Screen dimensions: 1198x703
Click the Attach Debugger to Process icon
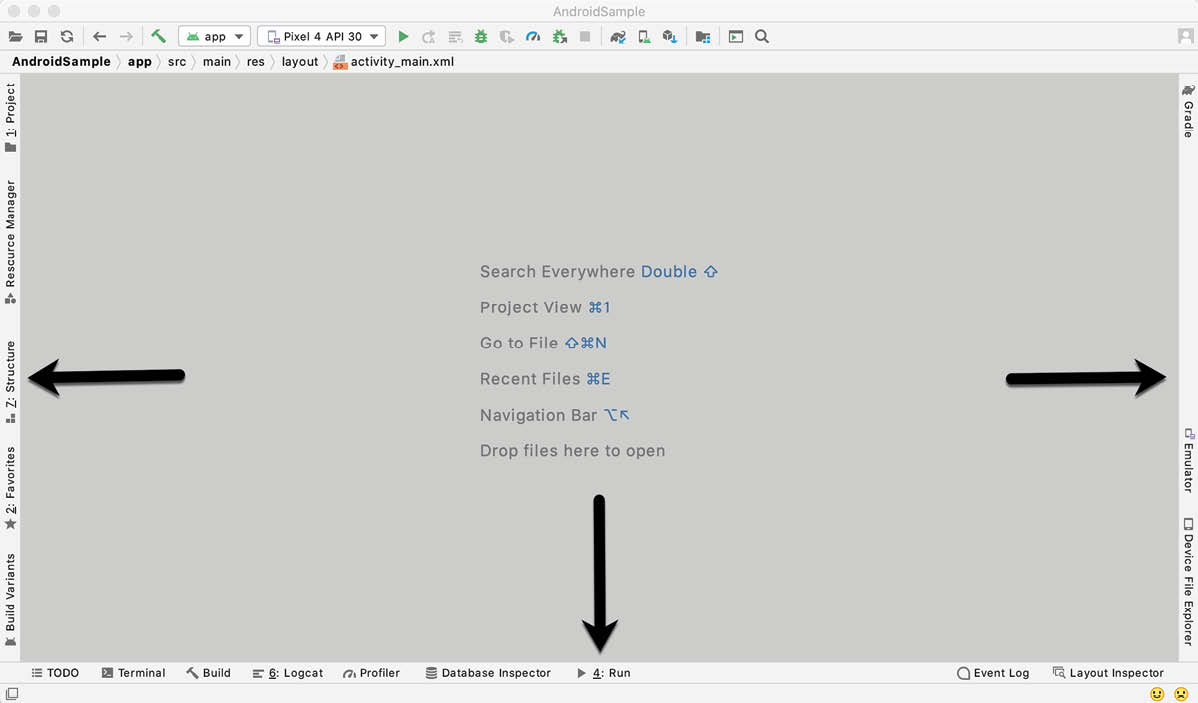(560, 37)
